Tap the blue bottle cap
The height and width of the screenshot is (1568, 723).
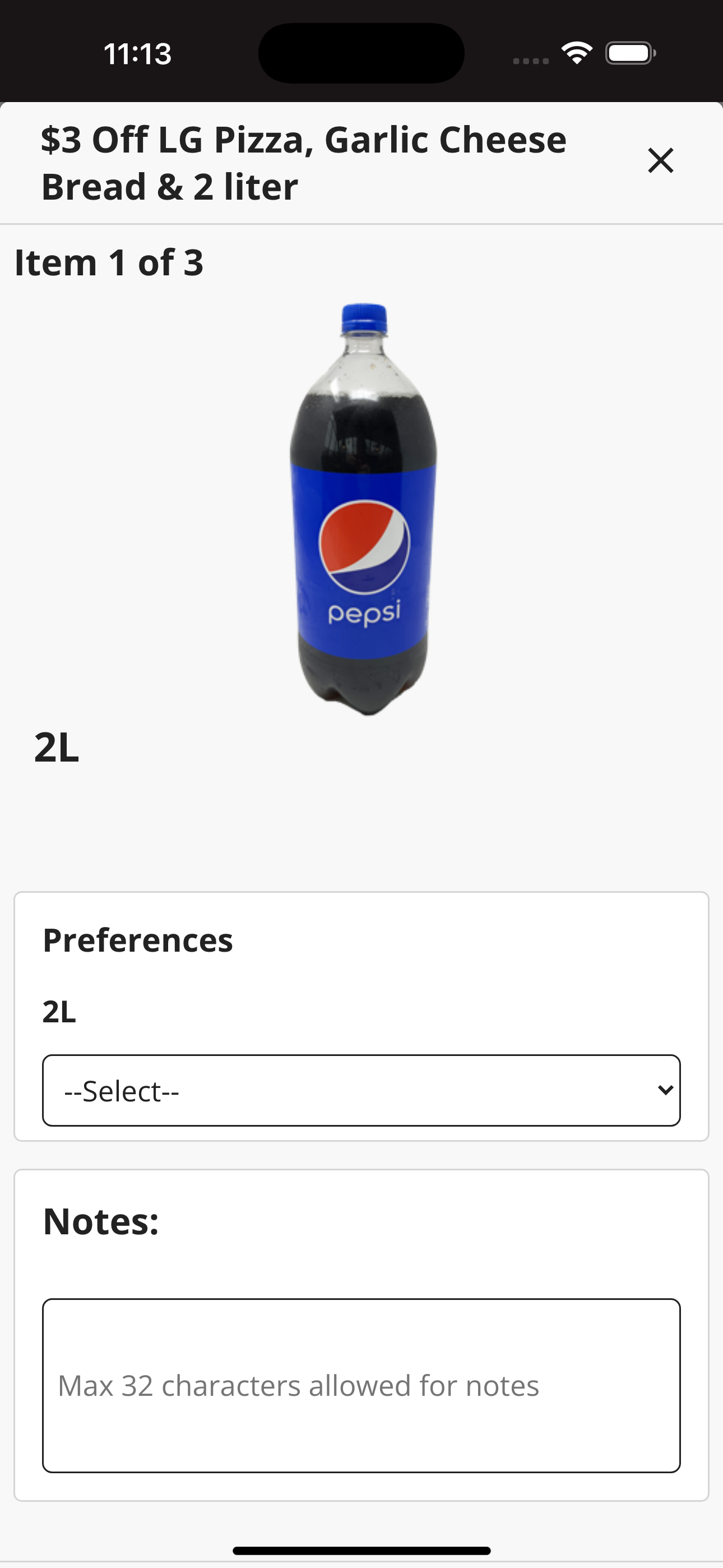[364, 318]
